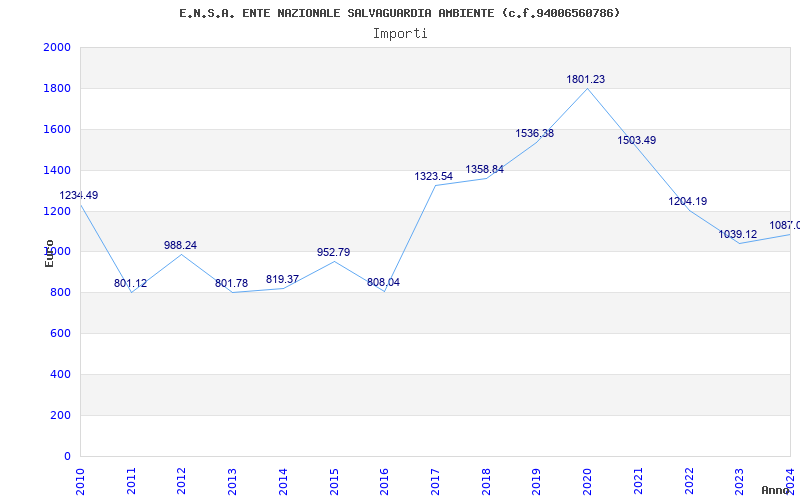Click the Importi subtitle
The width and height of the screenshot is (800, 500).
pos(399,34)
